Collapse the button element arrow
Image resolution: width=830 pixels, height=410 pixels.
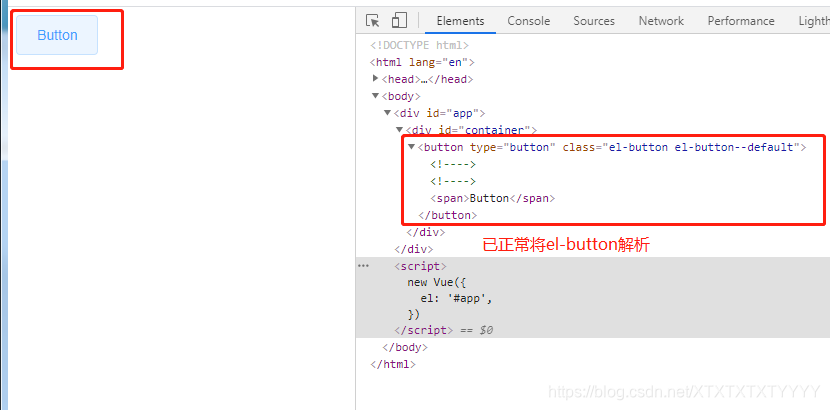click(x=411, y=147)
